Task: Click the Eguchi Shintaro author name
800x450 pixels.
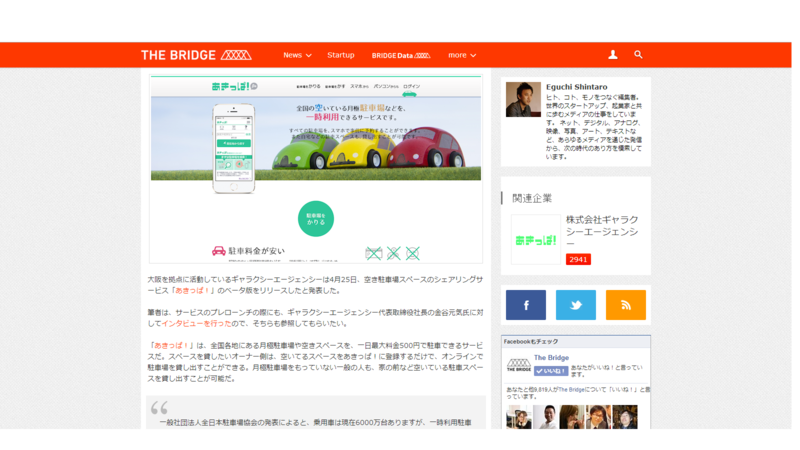Action: (x=577, y=87)
